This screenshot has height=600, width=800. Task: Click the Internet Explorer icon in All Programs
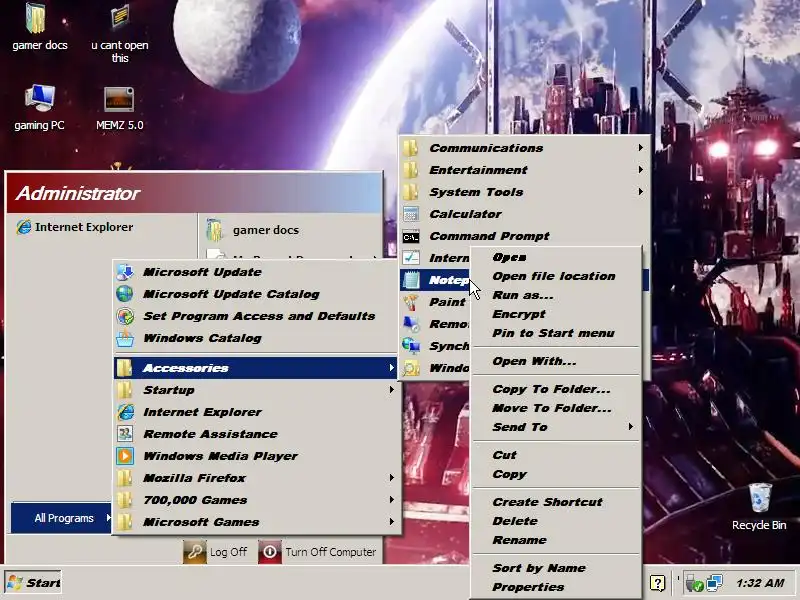125,412
